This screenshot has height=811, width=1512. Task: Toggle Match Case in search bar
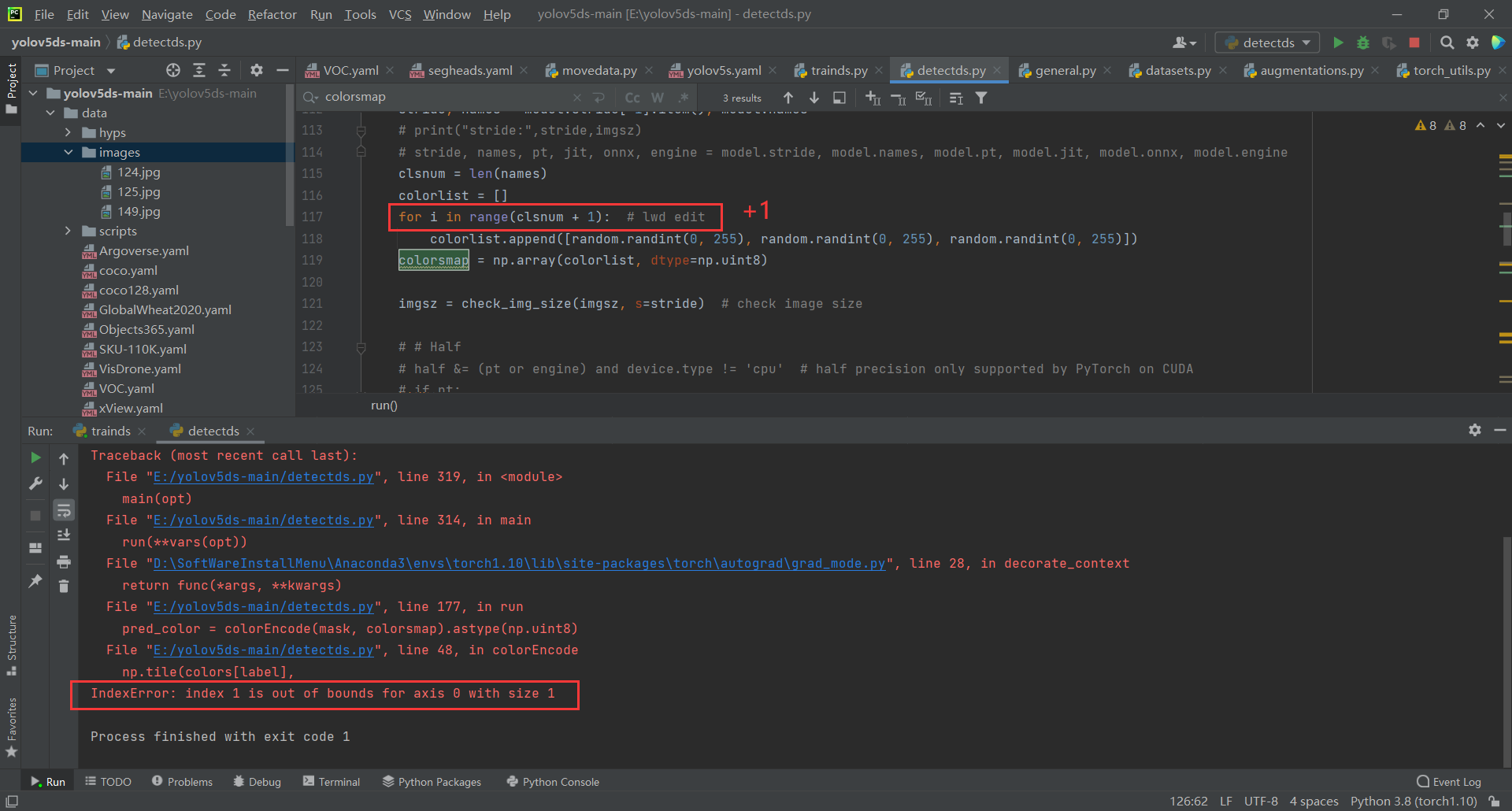pos(632,98)
